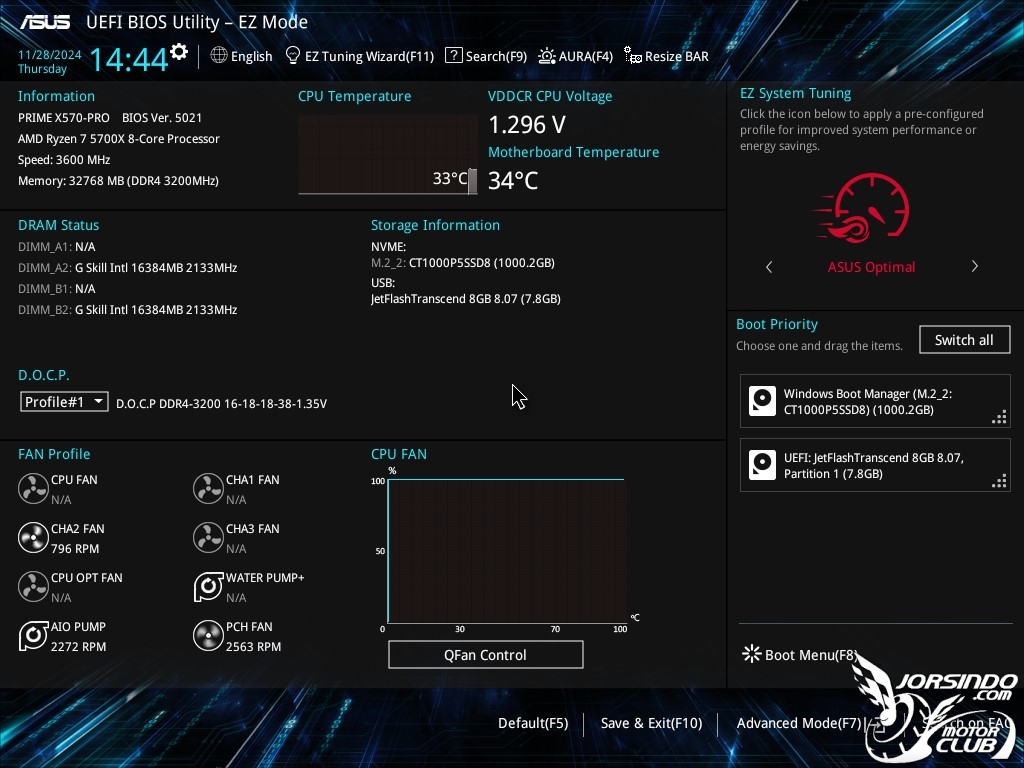1024x768 pixels.
Task: Open AURA(F4) menu
Action: [586, 56]
